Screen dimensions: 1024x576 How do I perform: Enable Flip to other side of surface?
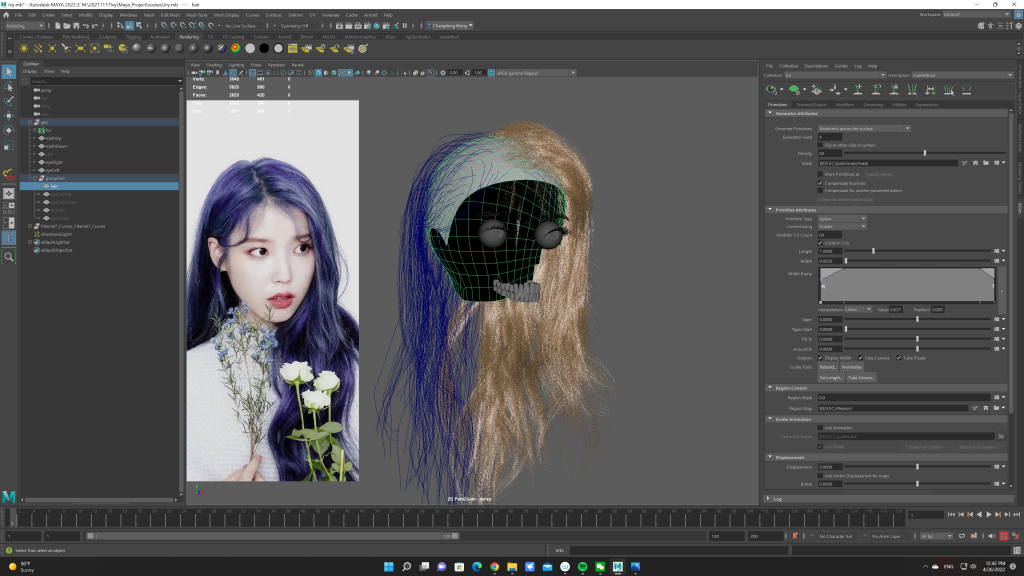[821, 145]
